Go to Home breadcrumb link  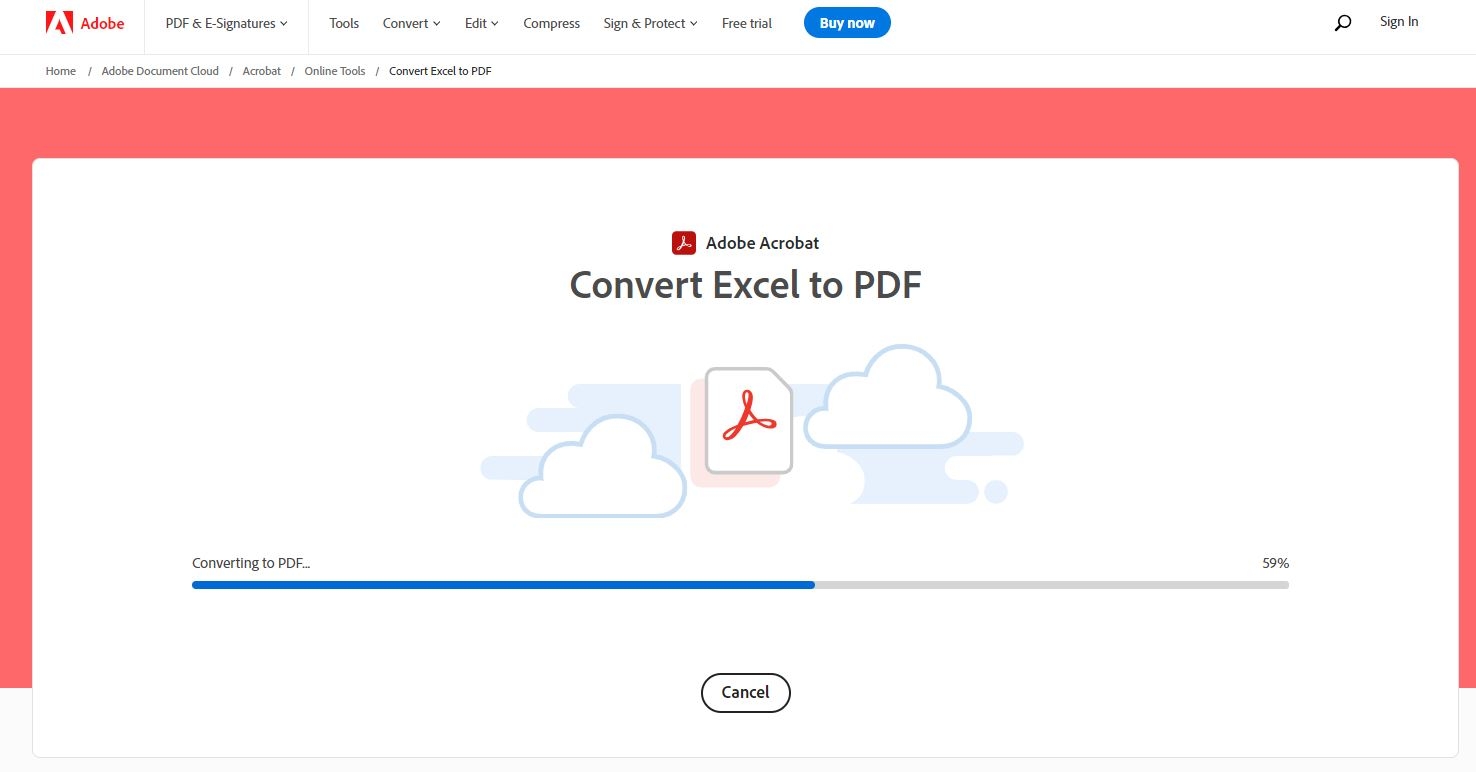(x=61, y=71)
